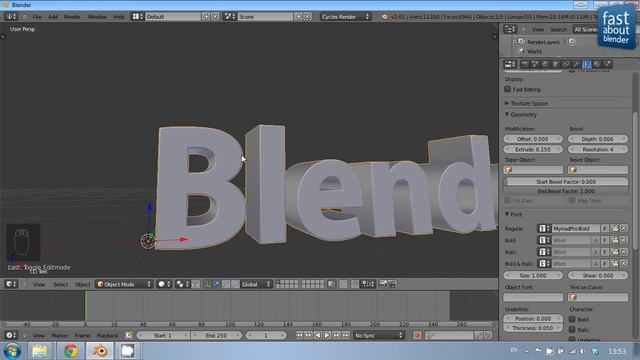Click the play reverse button

(x=318, y=336)
